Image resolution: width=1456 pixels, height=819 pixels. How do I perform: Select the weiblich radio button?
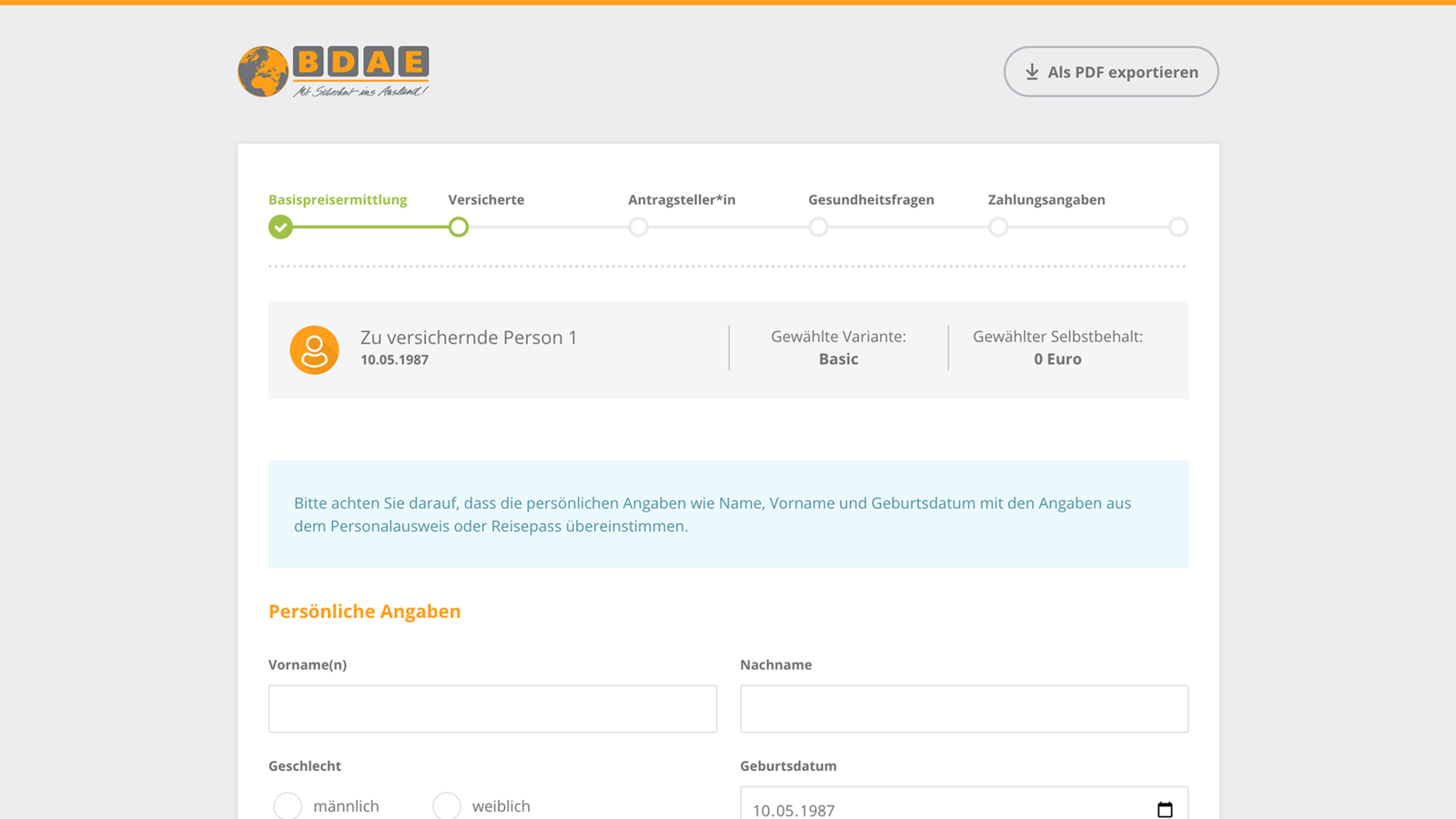447,805
